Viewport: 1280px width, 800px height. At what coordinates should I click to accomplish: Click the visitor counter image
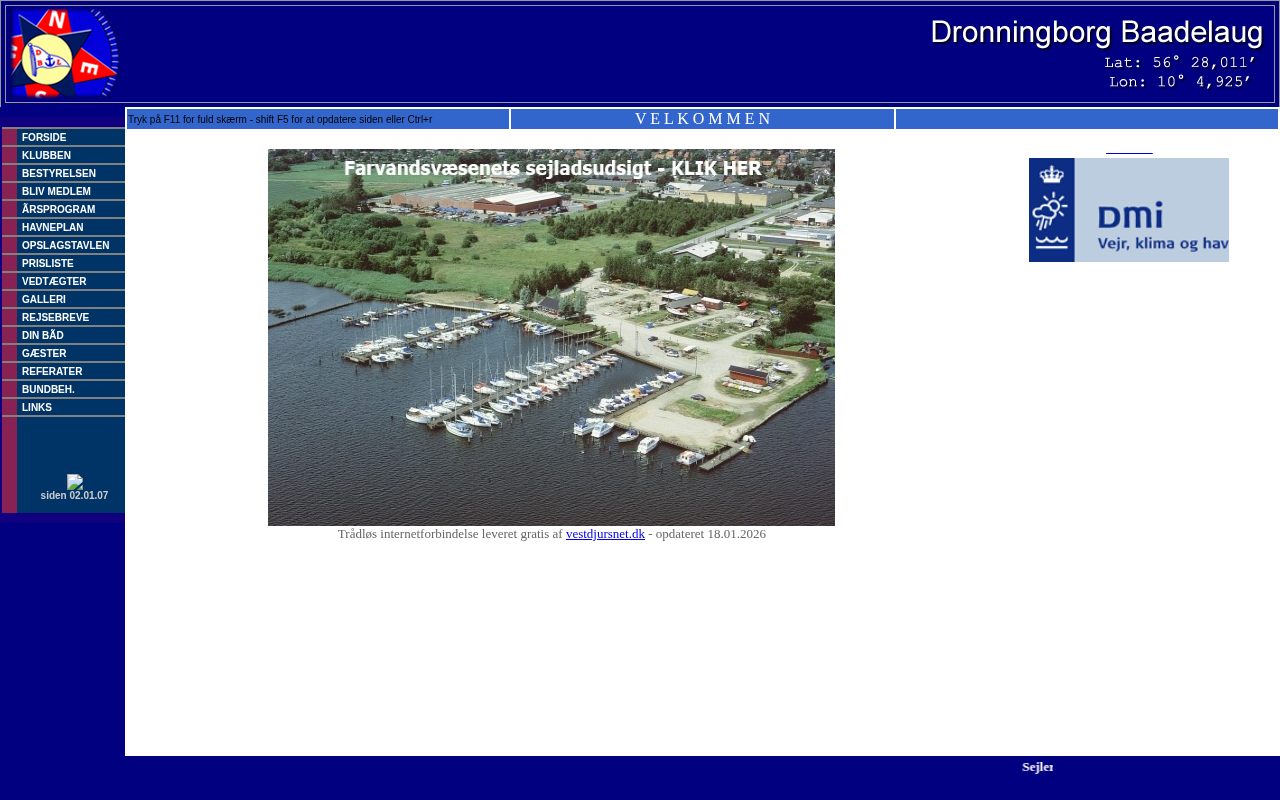point(75,482)
